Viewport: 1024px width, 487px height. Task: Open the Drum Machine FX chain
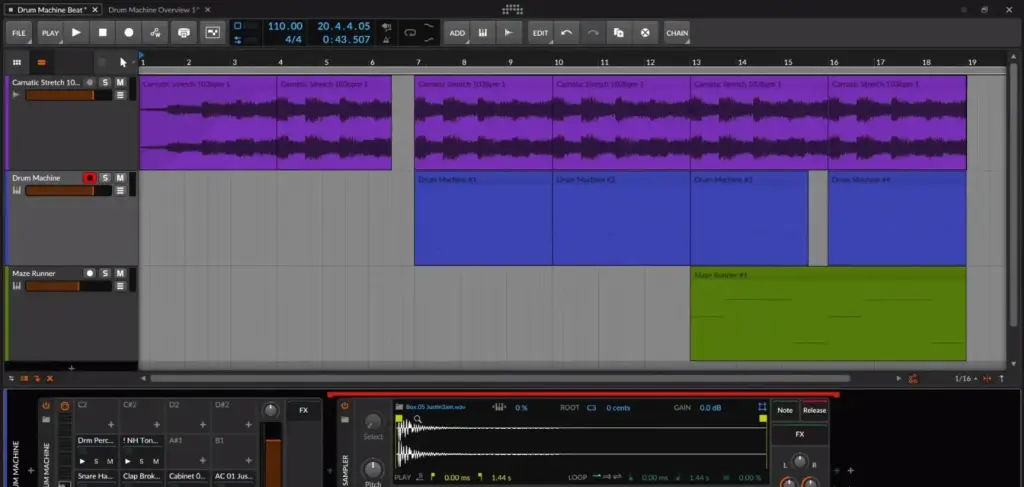pos(304,411)
